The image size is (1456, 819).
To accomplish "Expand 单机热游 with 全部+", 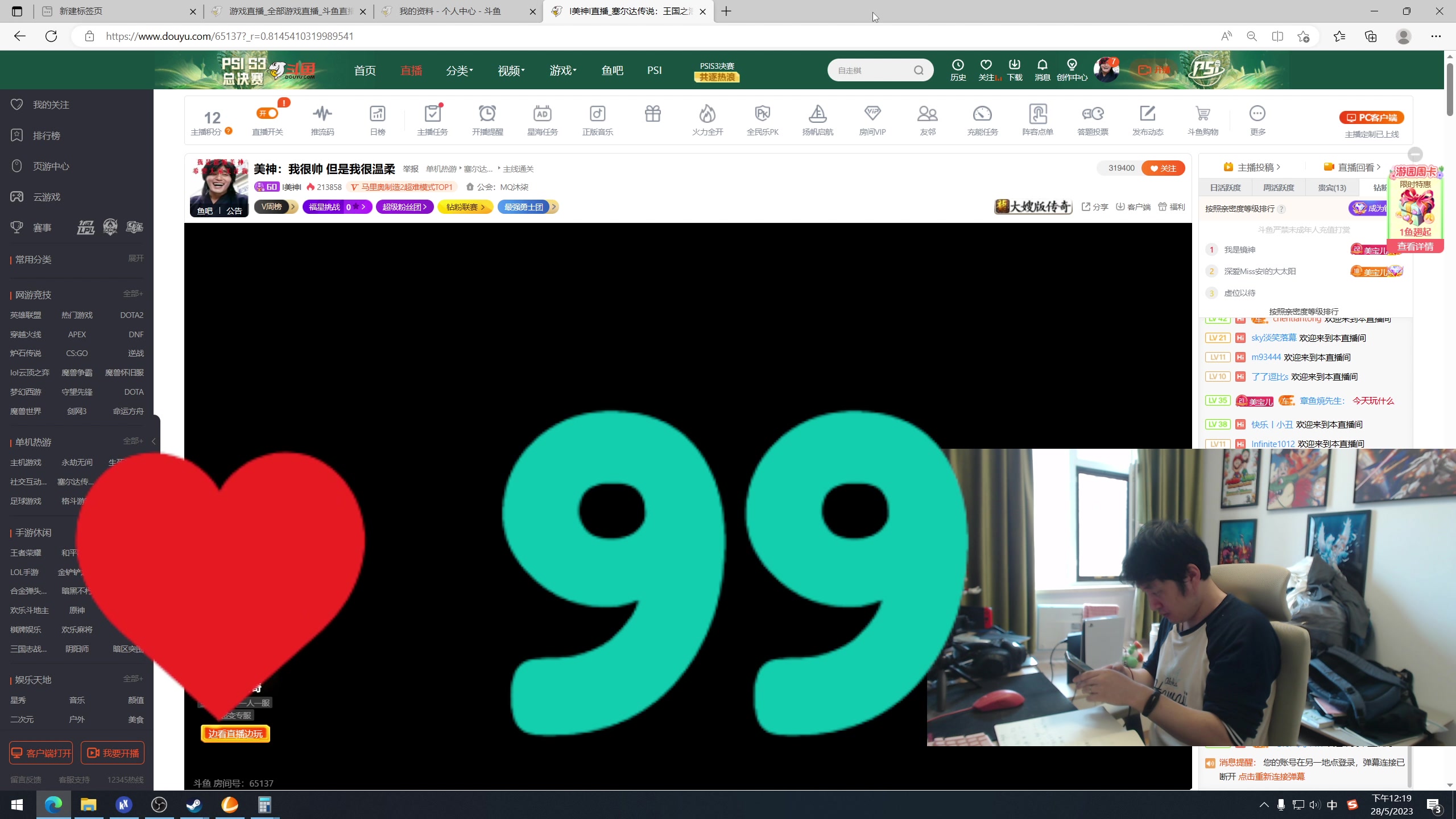I will [133, 441].
